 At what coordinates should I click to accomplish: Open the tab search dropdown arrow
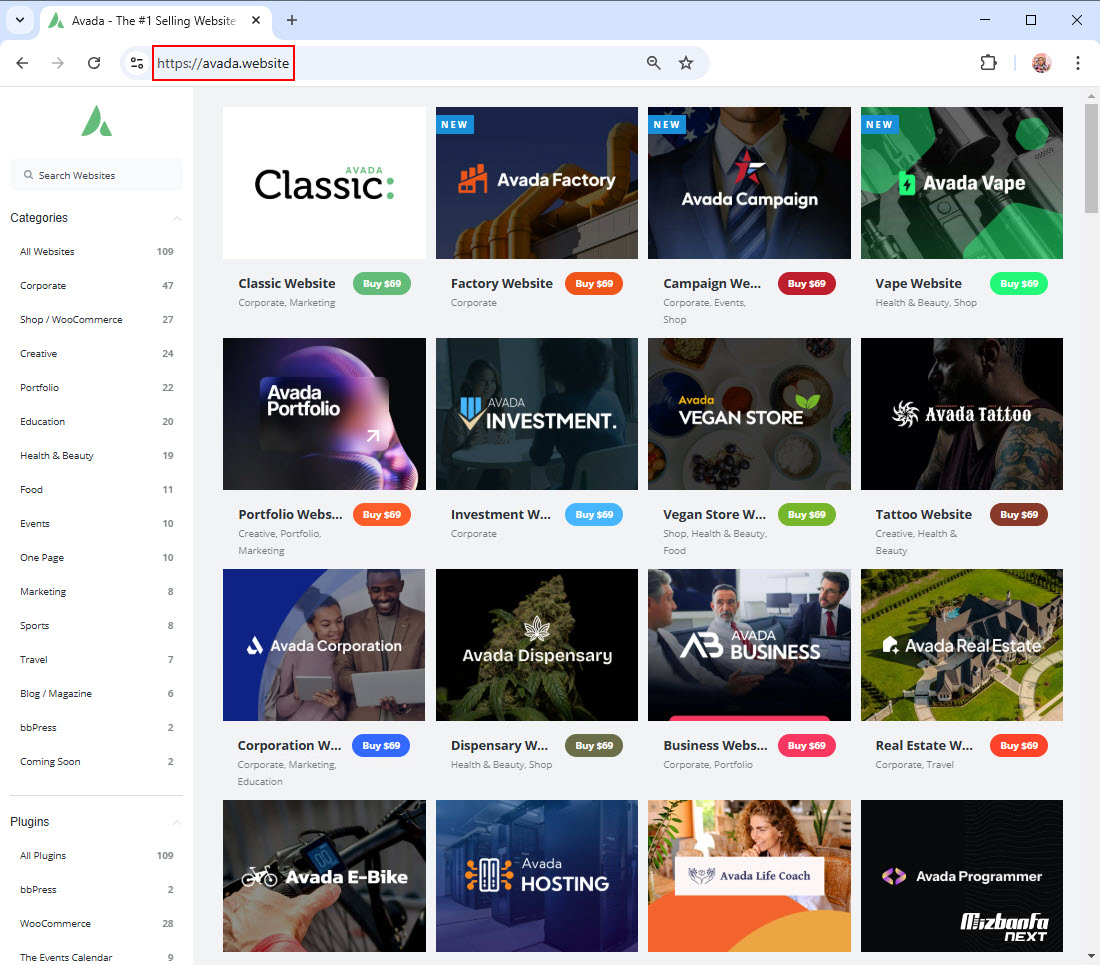pyautogui.click(x=20, y=20)
